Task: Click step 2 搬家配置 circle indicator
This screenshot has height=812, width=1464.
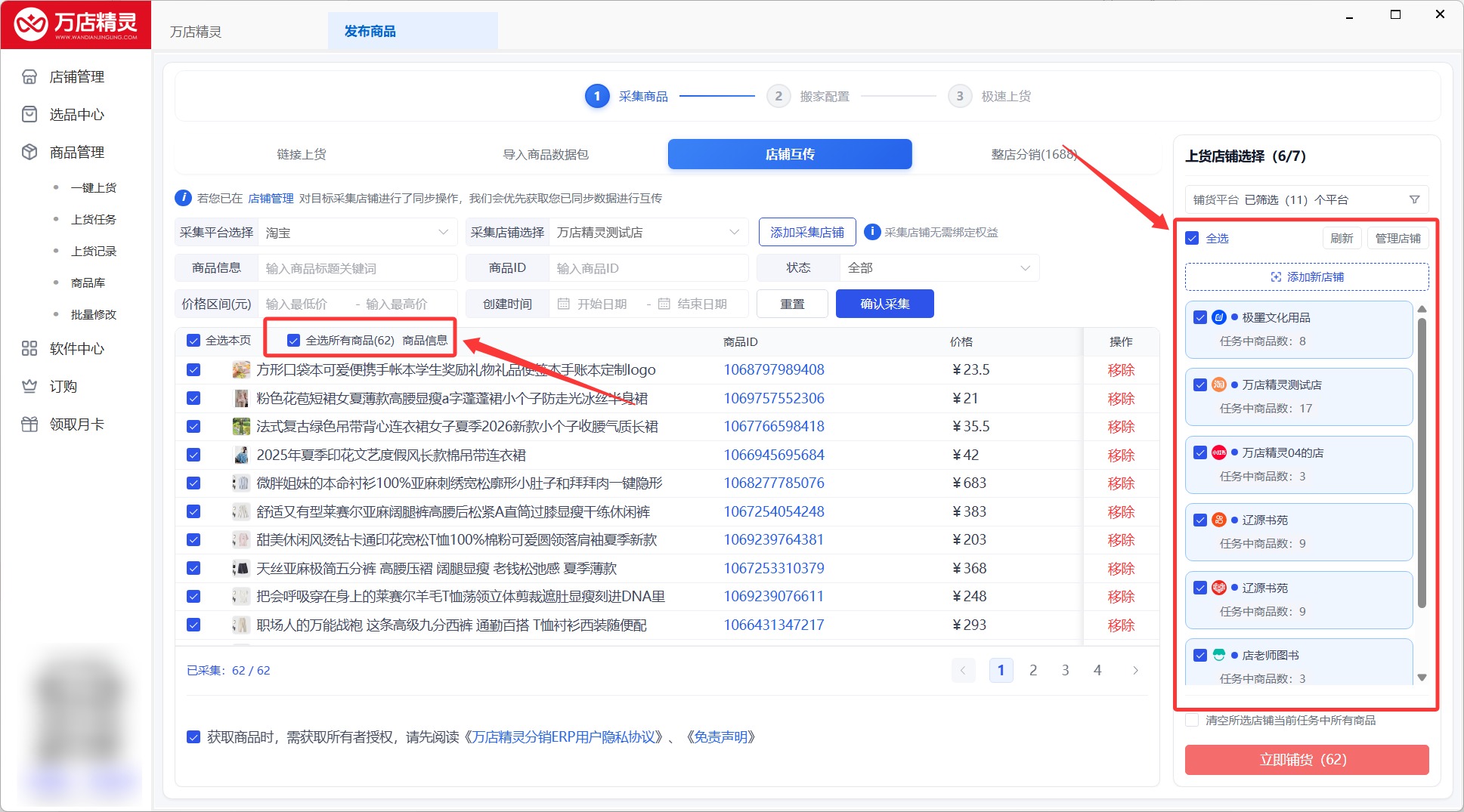Action: point(778,96)
